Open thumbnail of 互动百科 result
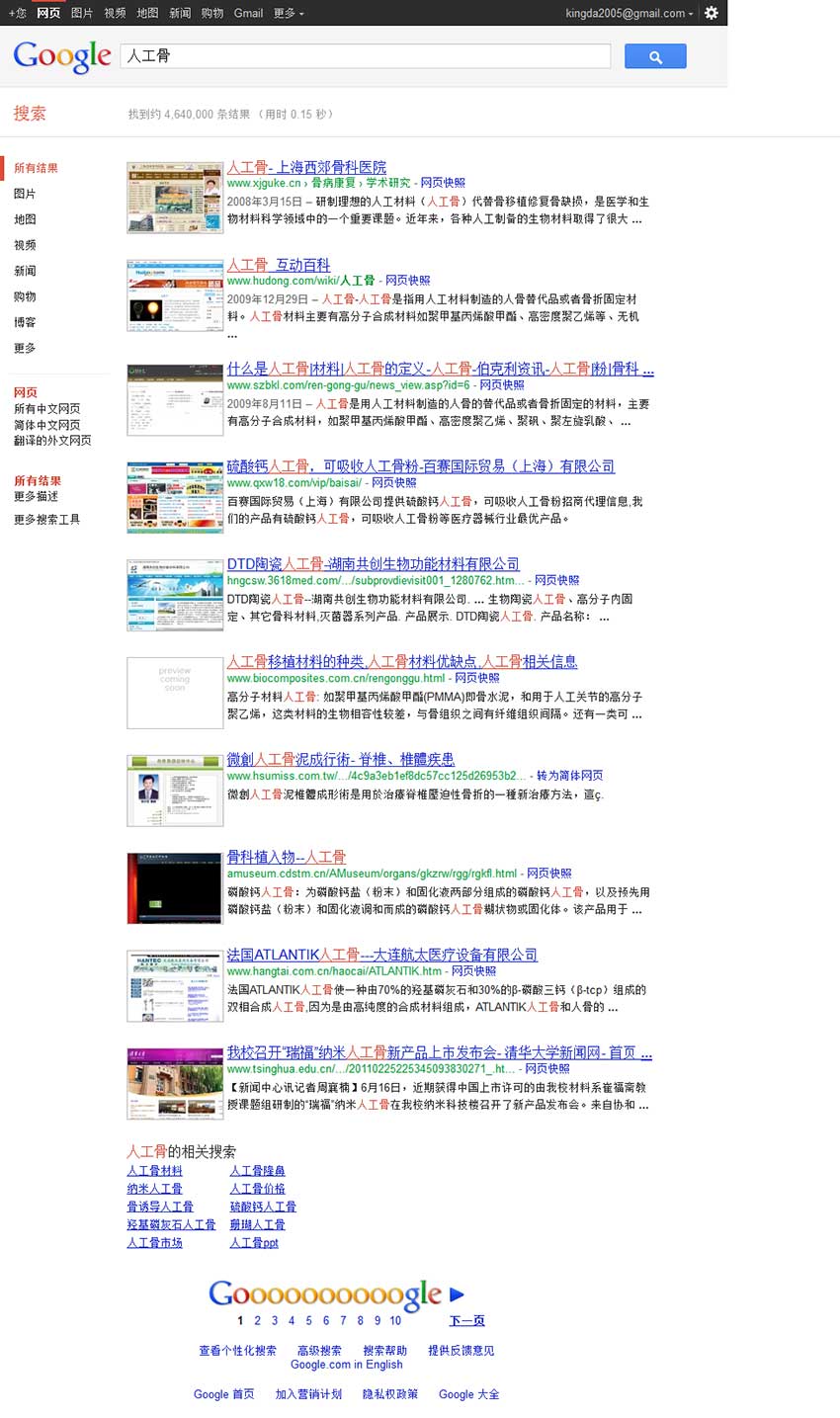 click(175, 295)
